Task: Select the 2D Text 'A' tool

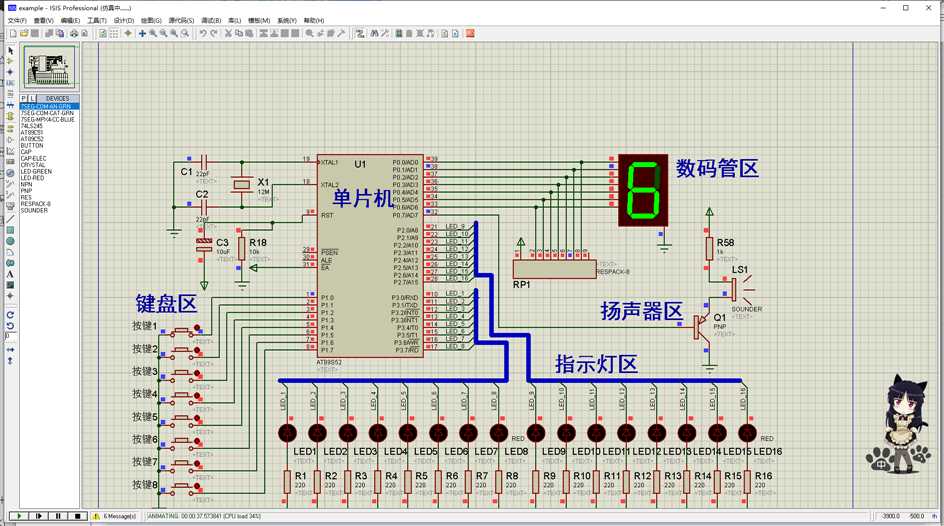Action: coord(10,274)
